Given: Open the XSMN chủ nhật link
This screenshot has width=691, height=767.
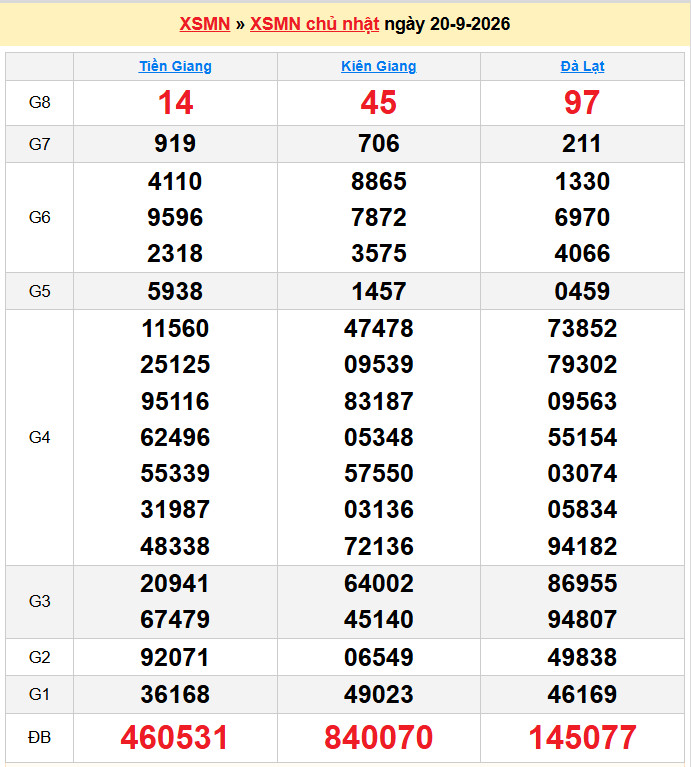Looking at the screenshot, I should point(314,24).
